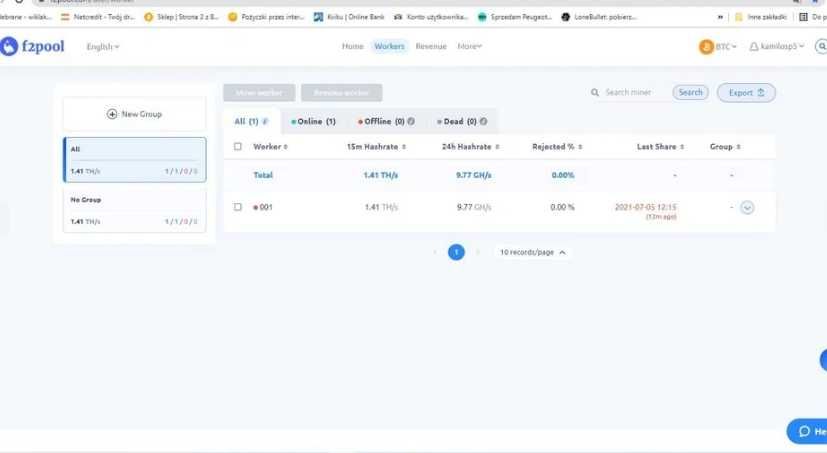Open the Pożyczki przez internet bookmark
The width and height of the screenshot is (827, 453).
coord(266,17)
